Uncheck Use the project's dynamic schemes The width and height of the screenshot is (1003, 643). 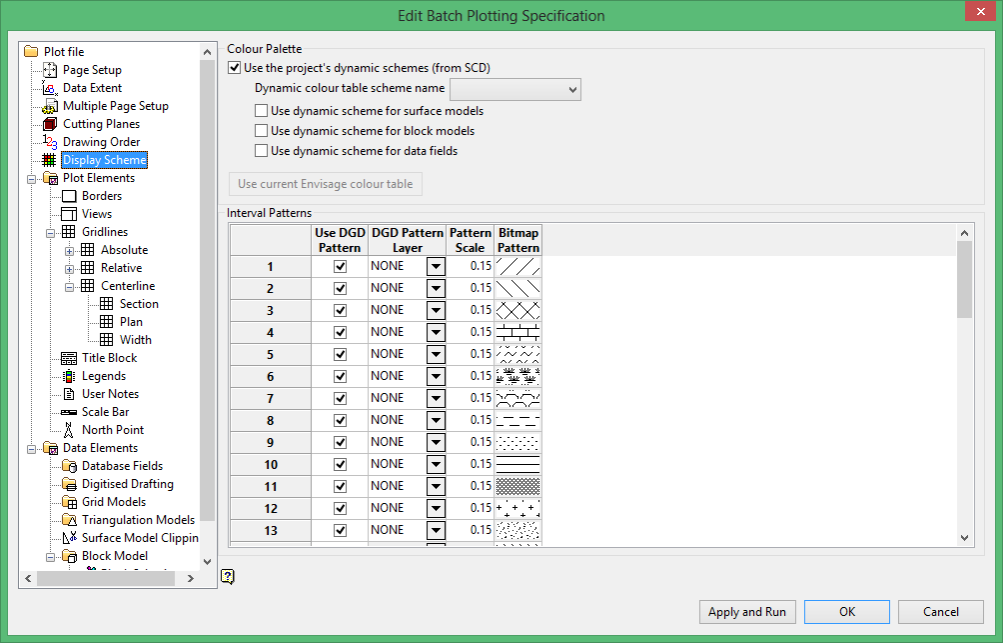(235, 68)
